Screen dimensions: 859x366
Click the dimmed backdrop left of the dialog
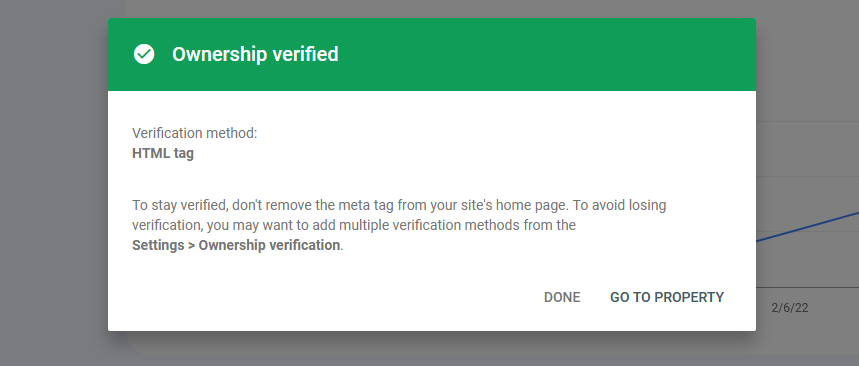click(x=54, y=183)
